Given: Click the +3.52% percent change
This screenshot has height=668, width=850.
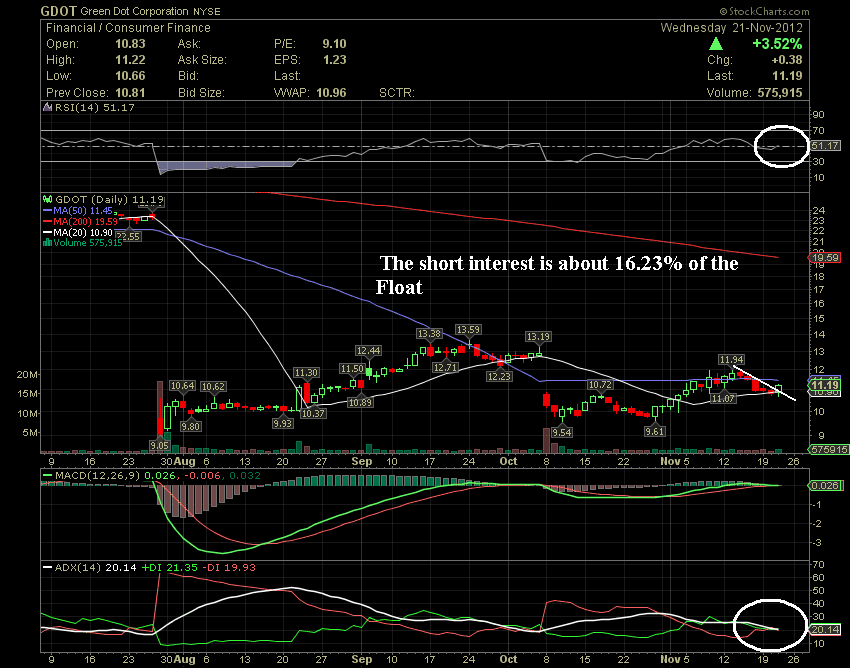Looking at the screenshot, I should click(x=777, y=44).
